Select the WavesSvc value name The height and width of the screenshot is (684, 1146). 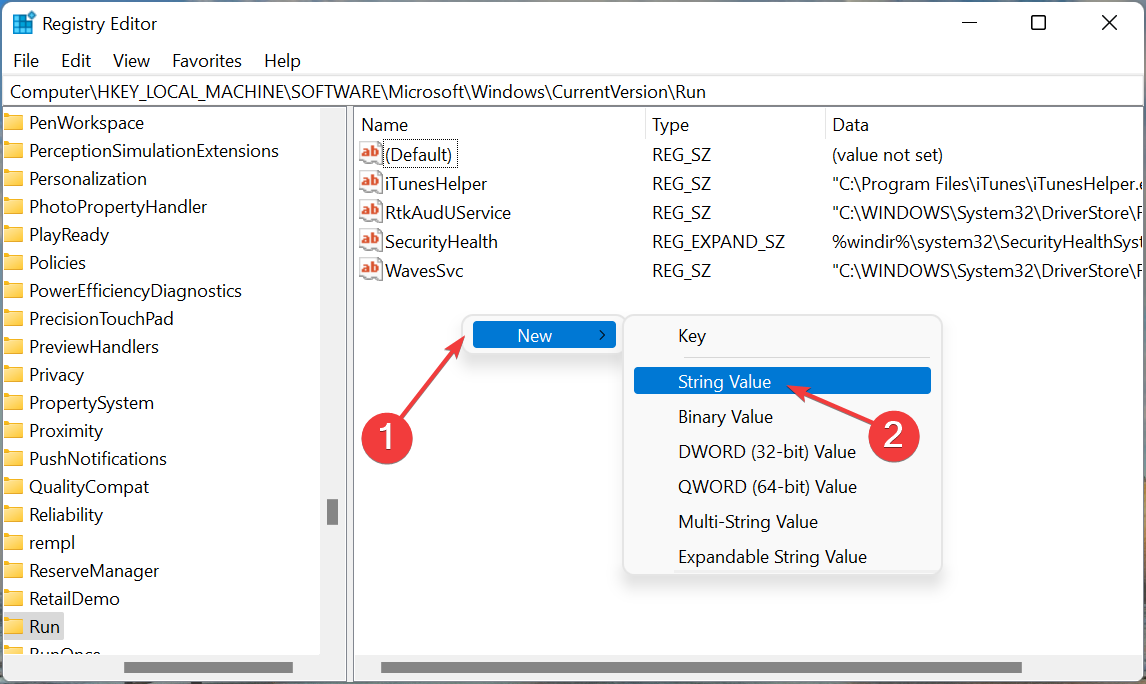coord(424,271)
